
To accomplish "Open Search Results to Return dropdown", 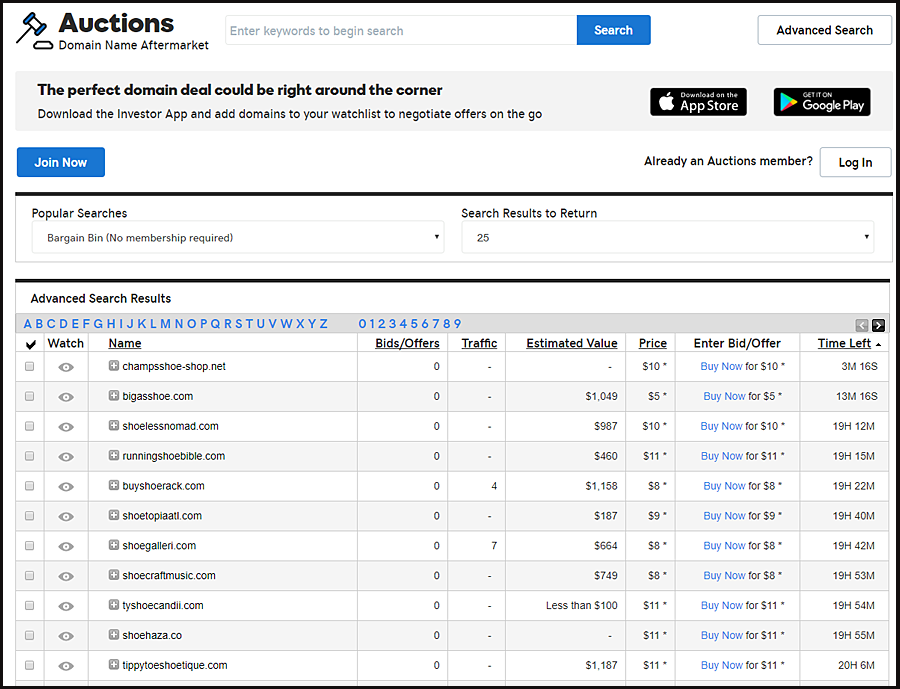I will point(668,237).
